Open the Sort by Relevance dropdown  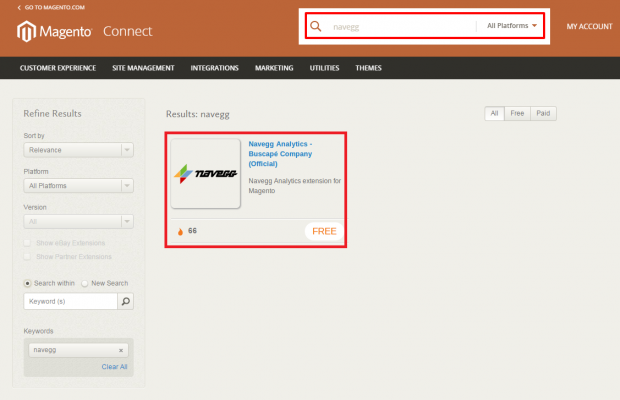(x=78, y=150)
